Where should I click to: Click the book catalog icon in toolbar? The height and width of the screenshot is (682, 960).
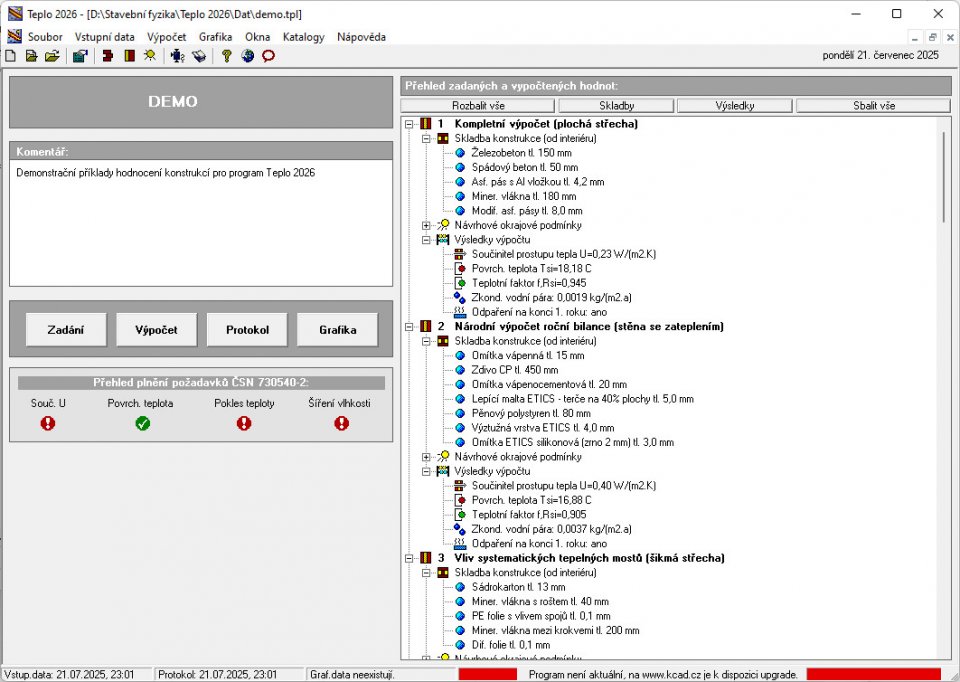pyautogui.click(x=199, y=56)
